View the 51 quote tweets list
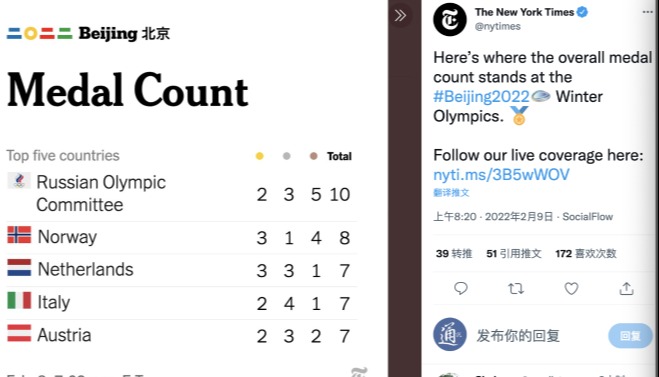659x377 pixels. click(x=514, y=253)
